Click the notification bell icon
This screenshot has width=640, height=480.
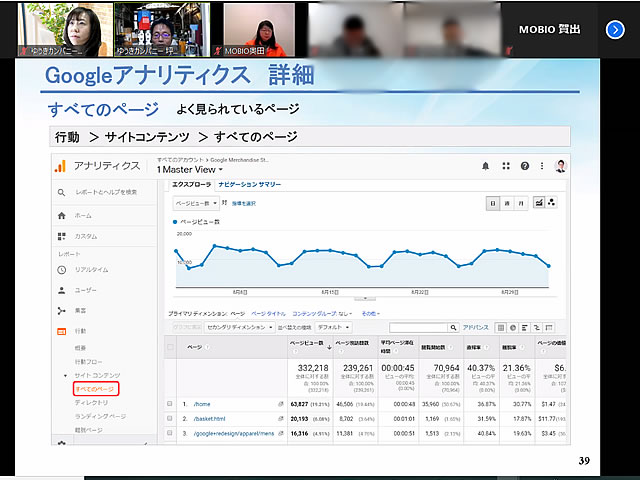(485, 166)
